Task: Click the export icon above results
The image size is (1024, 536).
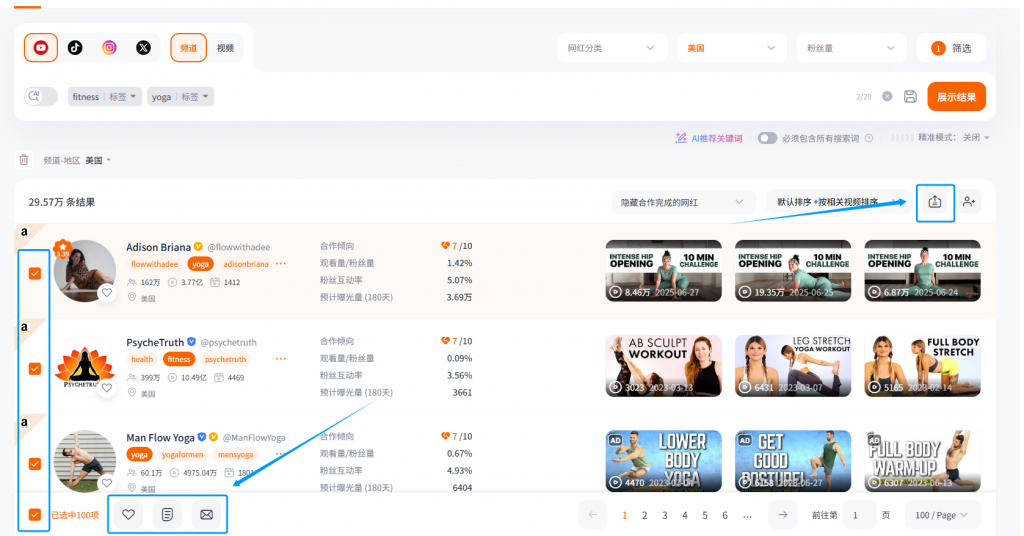Action: 935,202
